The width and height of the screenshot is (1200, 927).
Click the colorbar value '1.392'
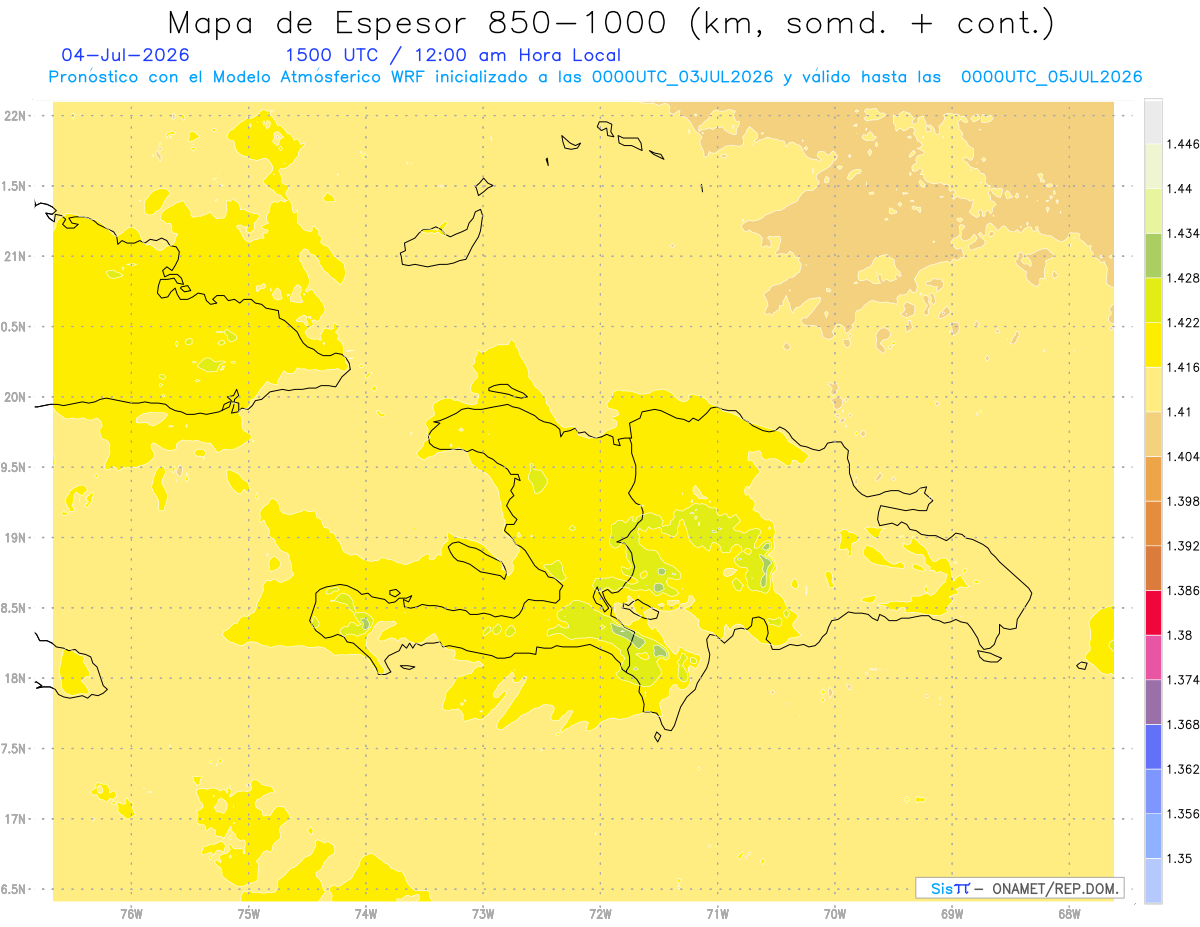click(x=1183, y=546)
